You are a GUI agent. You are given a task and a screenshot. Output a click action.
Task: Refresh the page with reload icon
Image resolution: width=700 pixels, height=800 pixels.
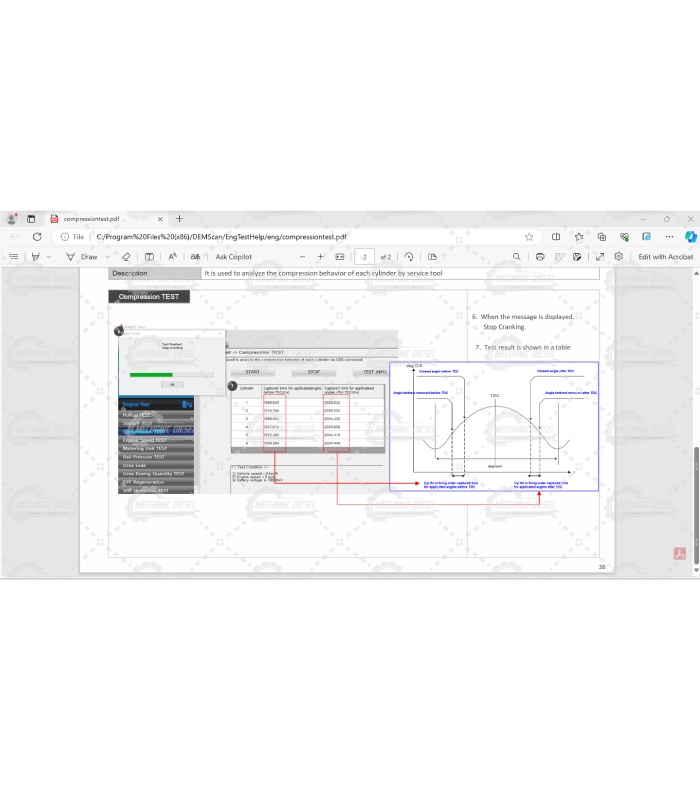37,237
